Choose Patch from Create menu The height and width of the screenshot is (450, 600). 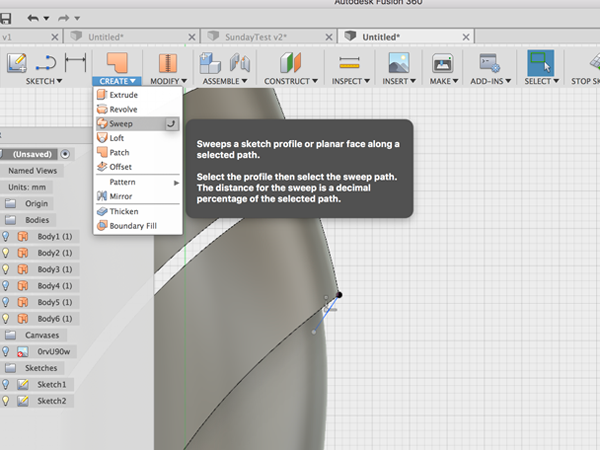(138, 152)
